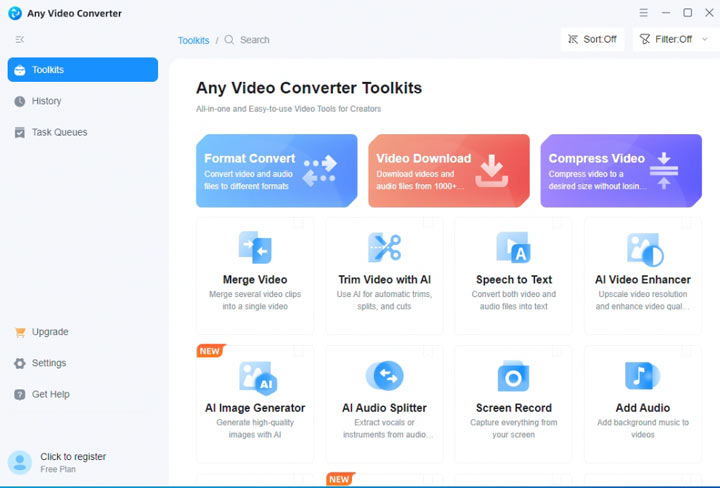Click the 'Add Audio' title text

(x=643, y=408)
